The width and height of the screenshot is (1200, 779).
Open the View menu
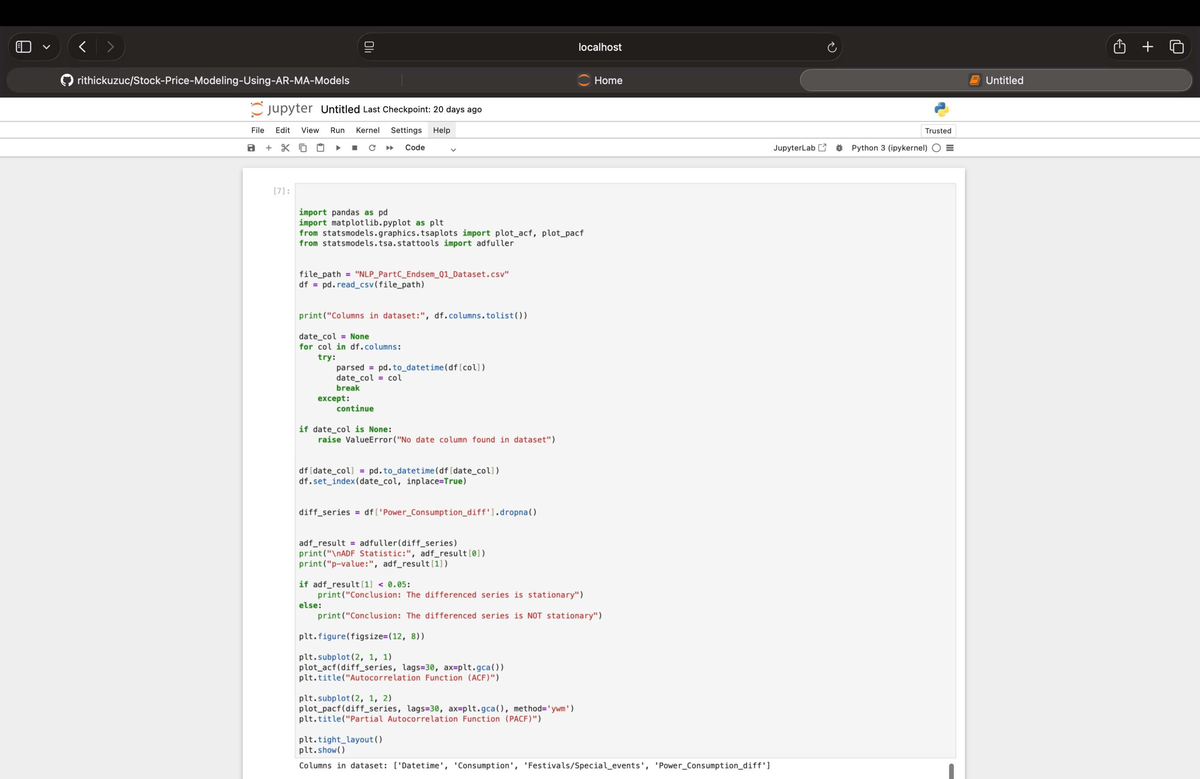click(310, 130)
